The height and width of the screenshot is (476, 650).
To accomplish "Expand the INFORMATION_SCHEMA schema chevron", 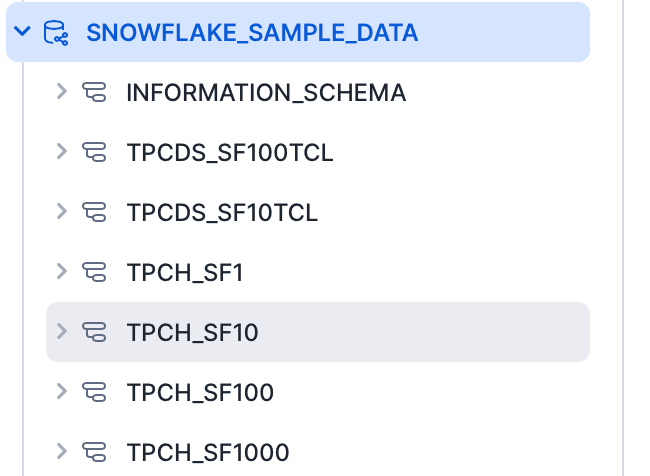I will [62, 92].
